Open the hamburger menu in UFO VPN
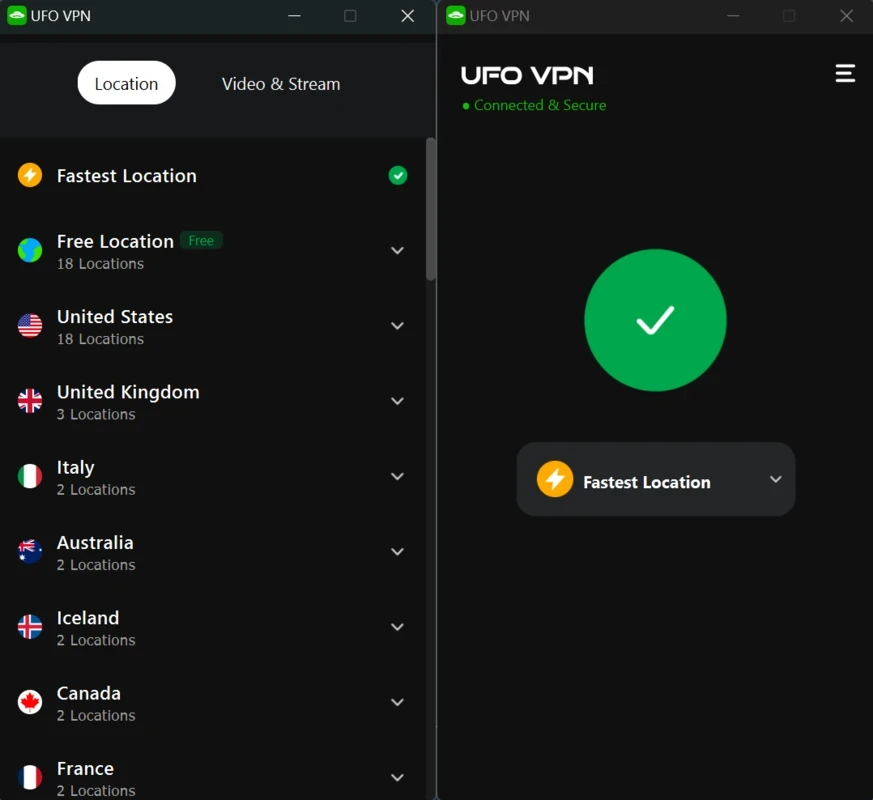Viewport: 873px width, 800px height. [x=845, y=73]
